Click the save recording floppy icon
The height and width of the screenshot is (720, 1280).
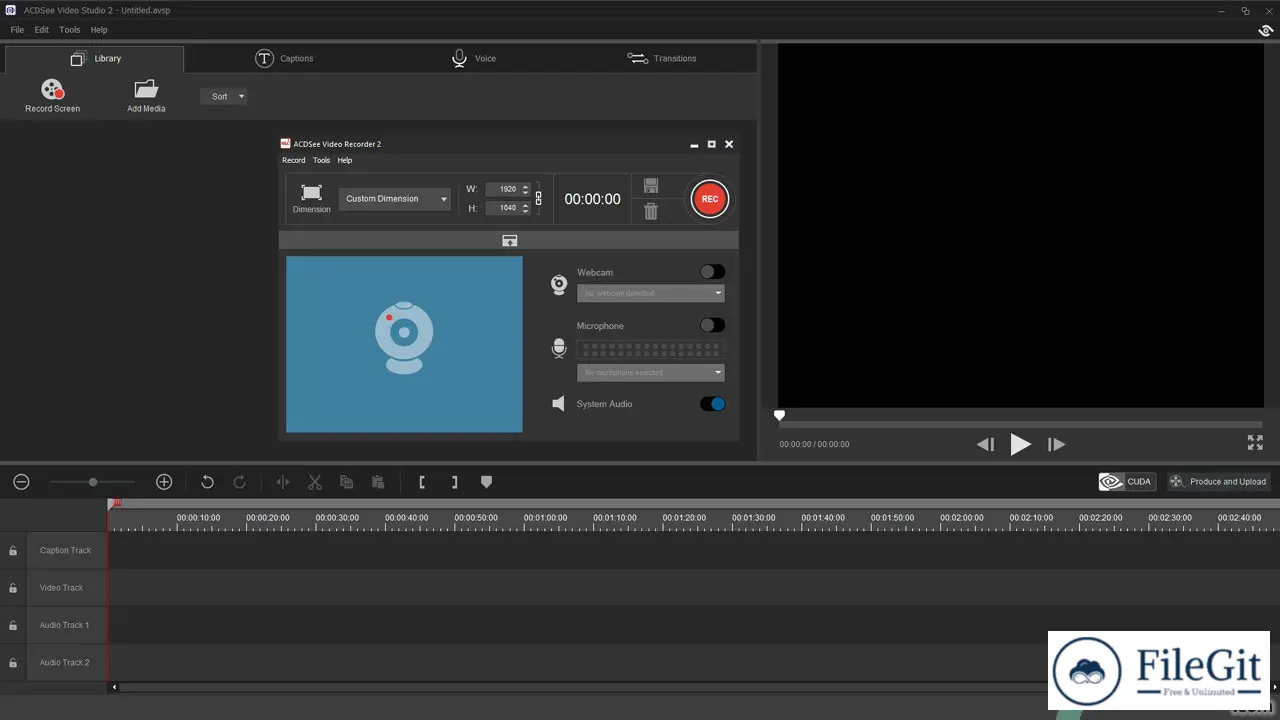pyautogui.click(x=651, y=186)
